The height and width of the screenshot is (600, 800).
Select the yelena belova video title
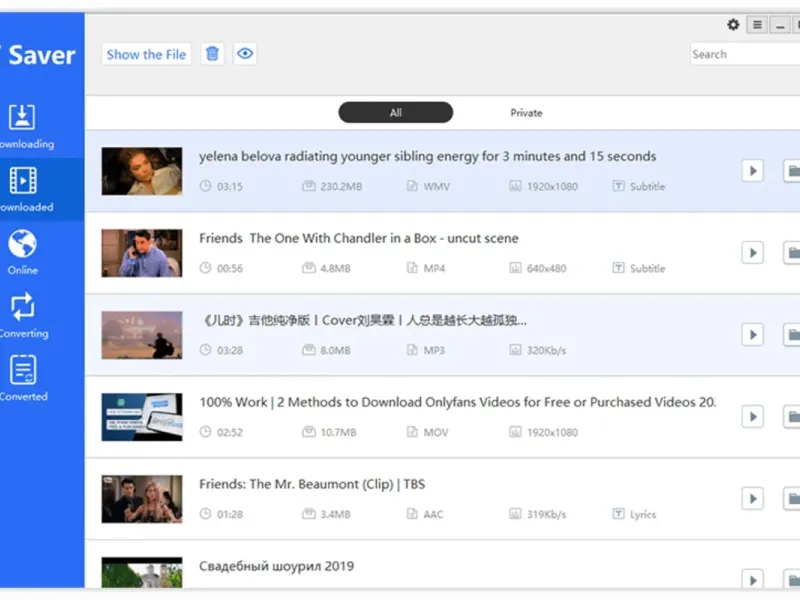coord(428,156)
